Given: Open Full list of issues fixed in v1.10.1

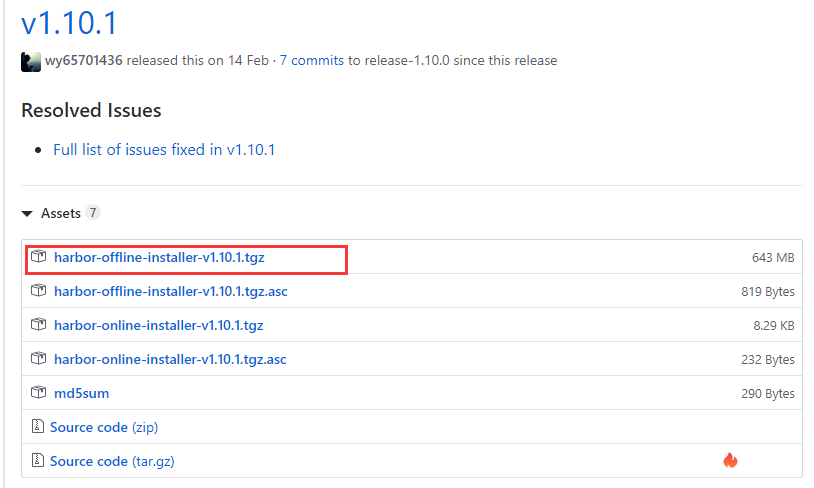Looking at the screenshot, I should point(164,150).
